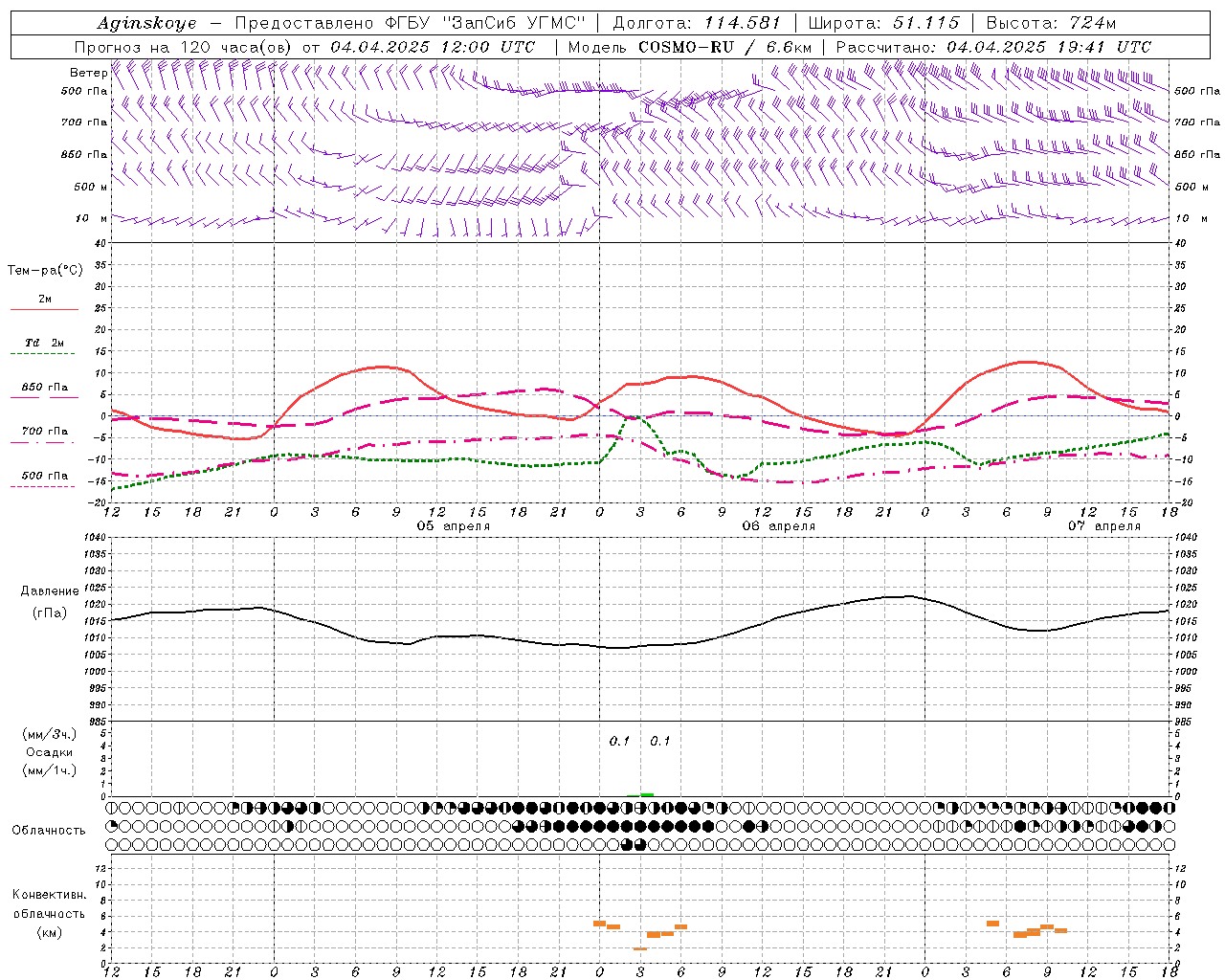Click the "10 м" label left of wind barbs
1225x980 pixels.
click(x=92, y=218)
